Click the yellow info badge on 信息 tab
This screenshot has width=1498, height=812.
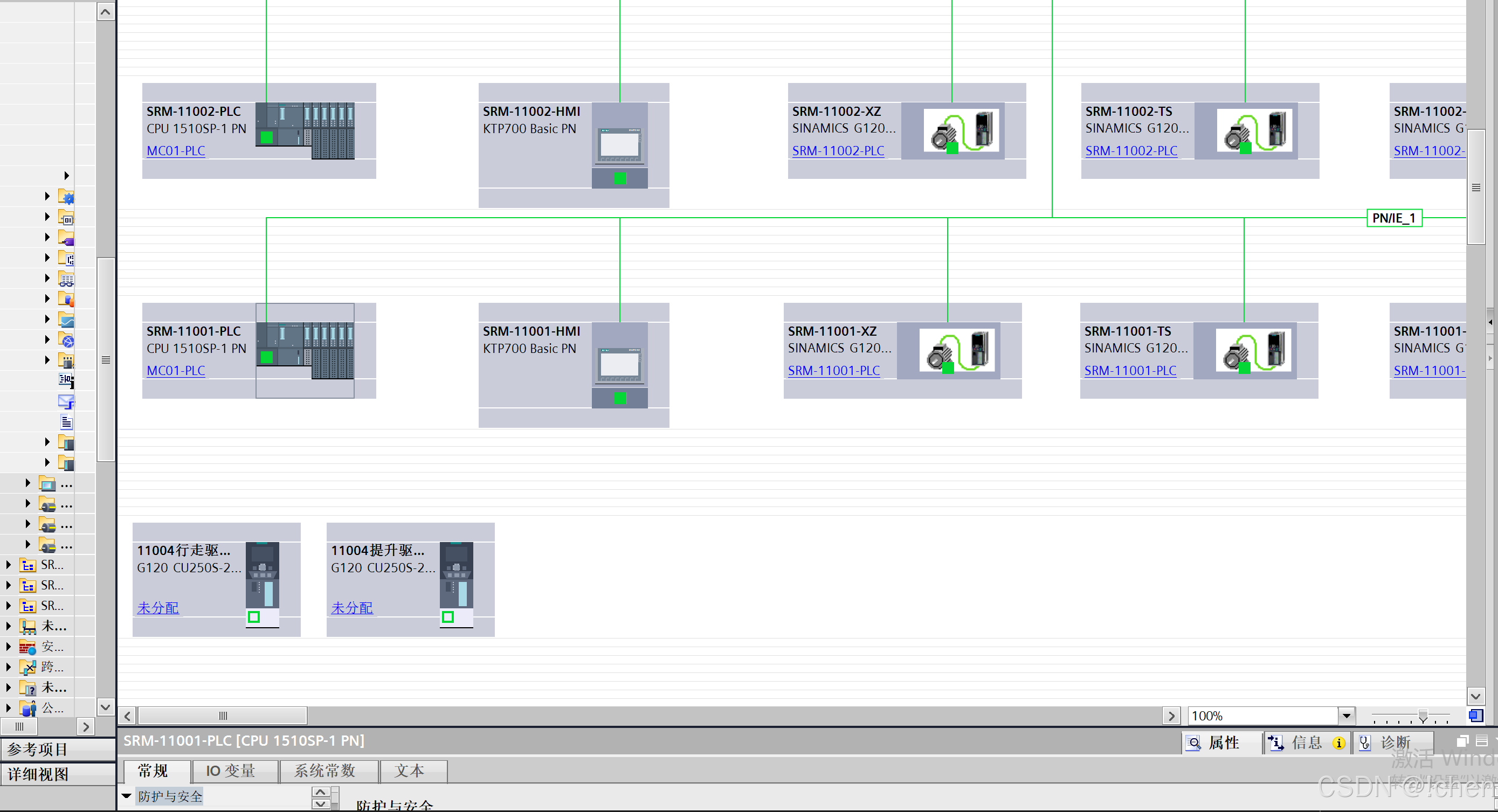point(1338,743)
